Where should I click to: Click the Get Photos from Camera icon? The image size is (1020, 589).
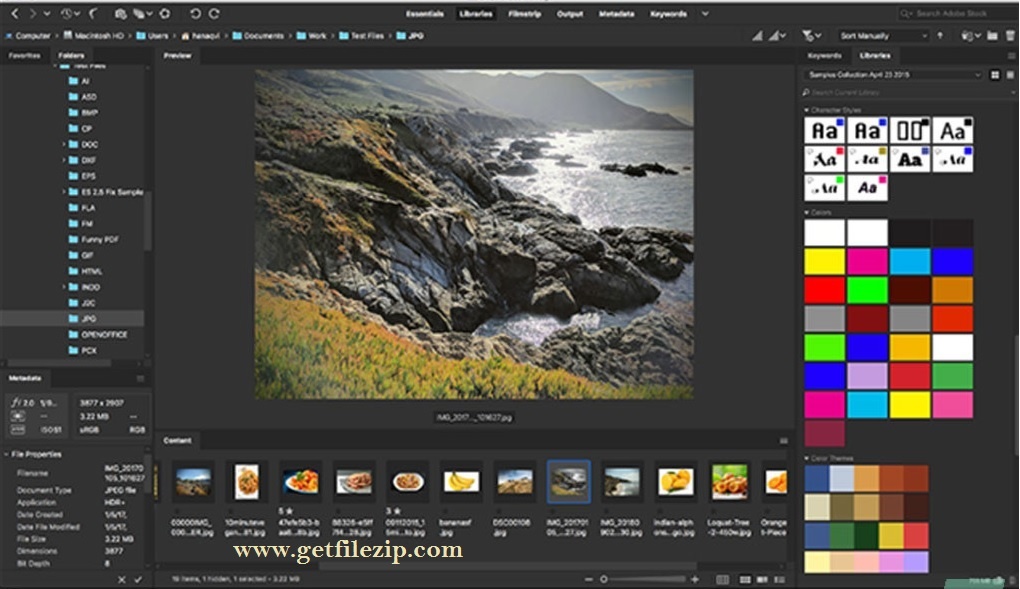point(120,14)
